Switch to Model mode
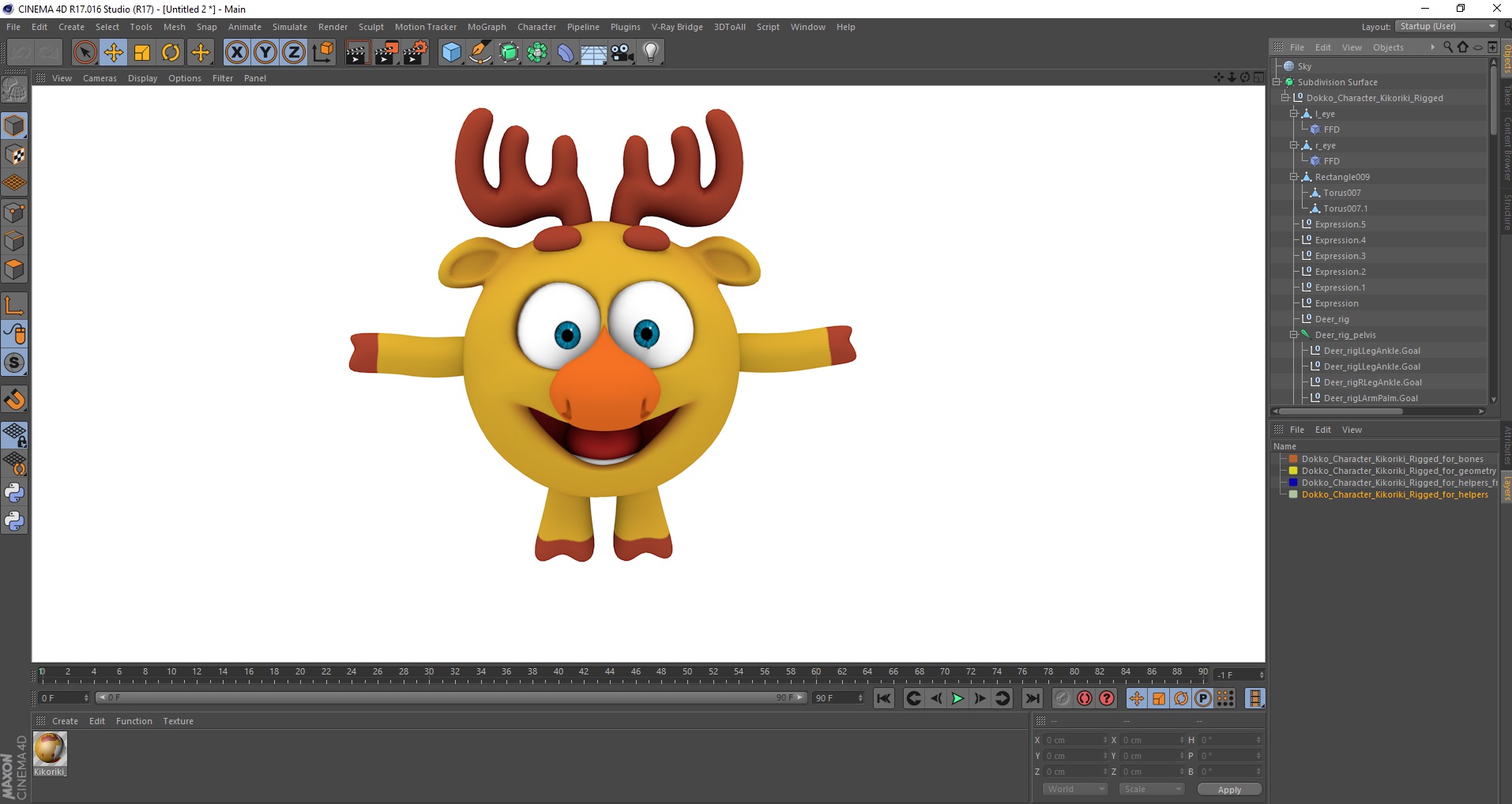 tap(14, 126)
